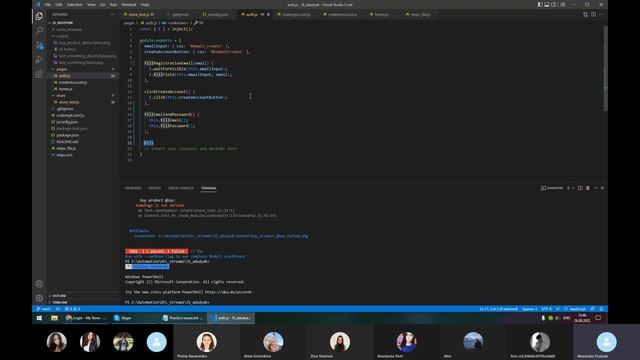
Task: Switch to the home.js editor tab
Action: 380,15
